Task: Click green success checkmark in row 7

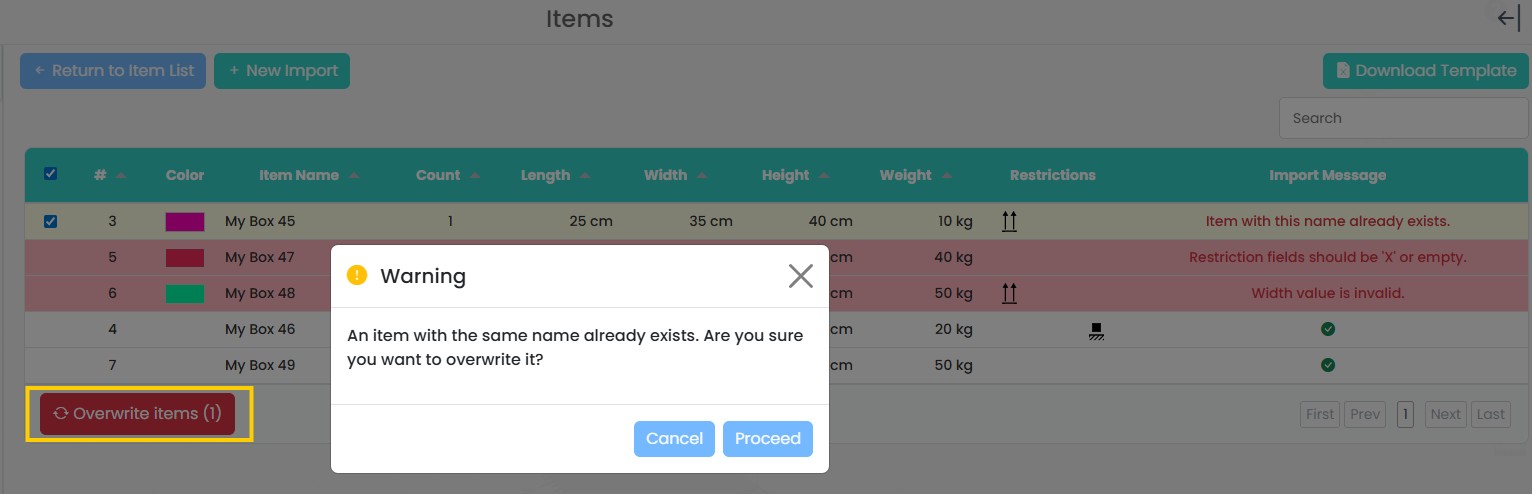Action: click(1327, 365)
